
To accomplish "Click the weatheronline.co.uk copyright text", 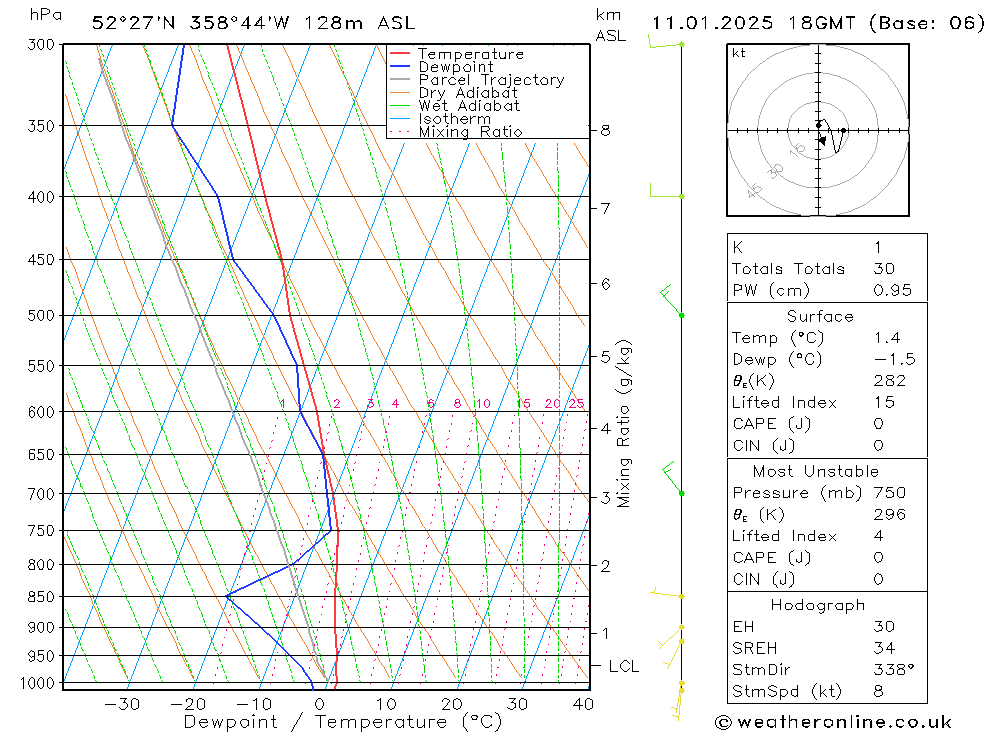I will pos(833,722).
